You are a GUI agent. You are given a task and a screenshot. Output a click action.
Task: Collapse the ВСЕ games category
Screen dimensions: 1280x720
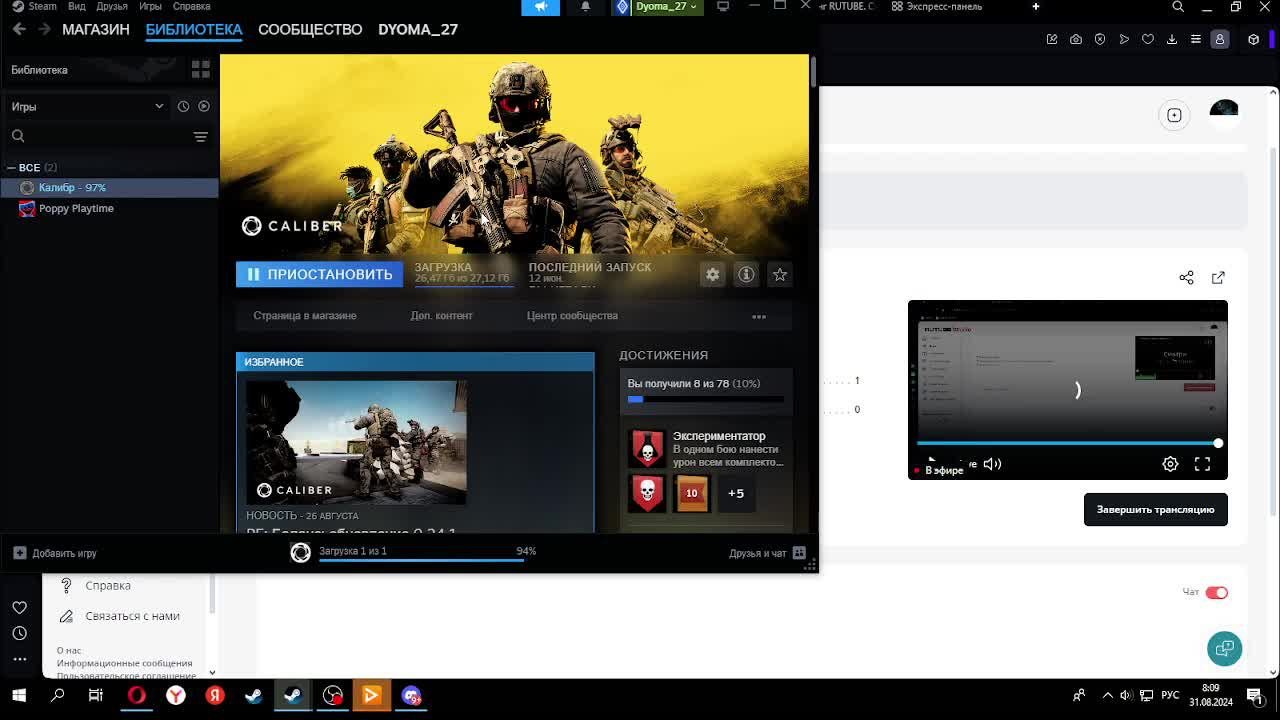click(x=11, y=167)
